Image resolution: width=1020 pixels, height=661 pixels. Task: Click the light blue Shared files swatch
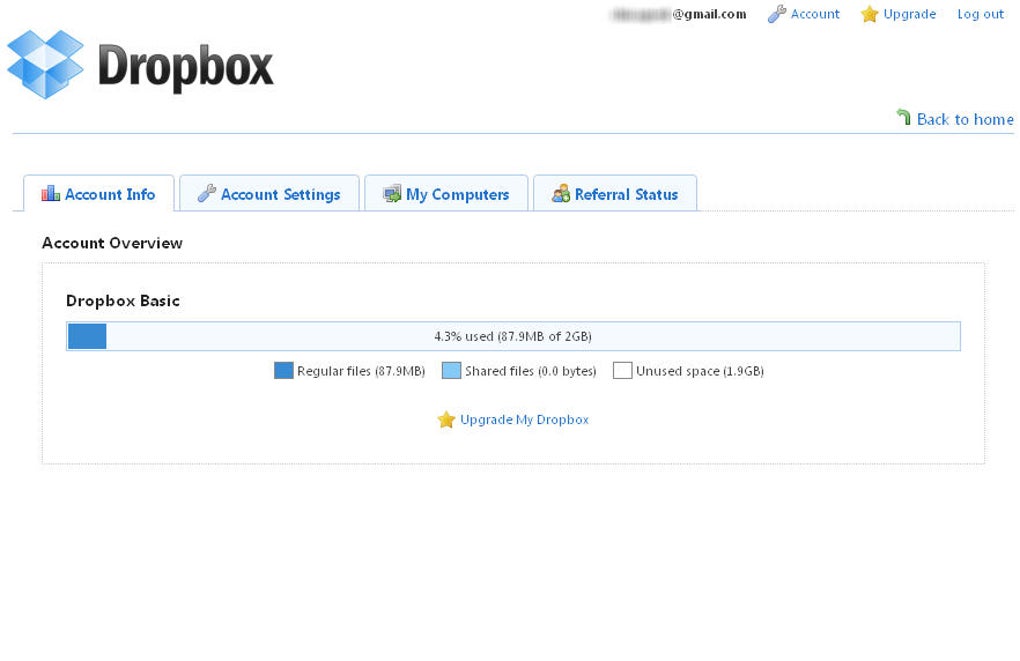451,371
